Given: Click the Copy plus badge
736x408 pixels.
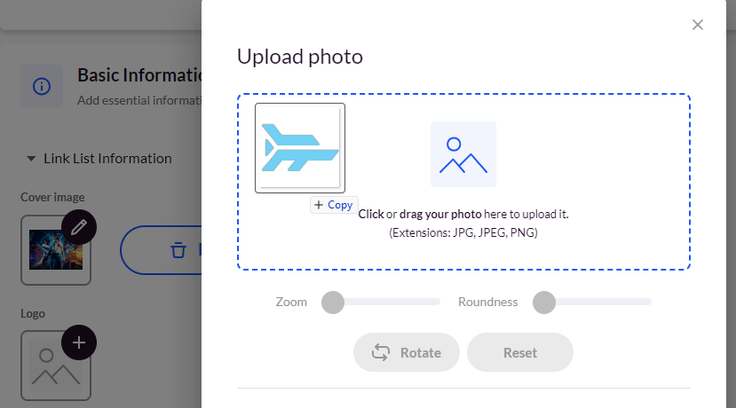Looking at the screenshot, I should [334, 205].
